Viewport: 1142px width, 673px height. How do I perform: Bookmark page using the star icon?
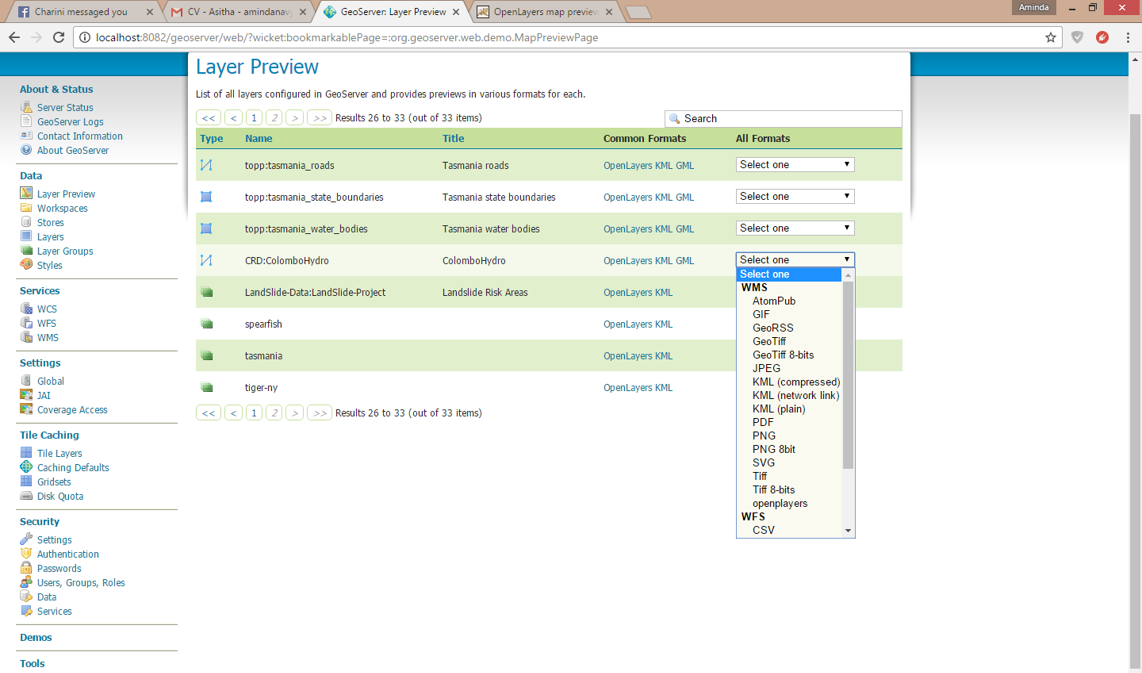point(1050,37)
